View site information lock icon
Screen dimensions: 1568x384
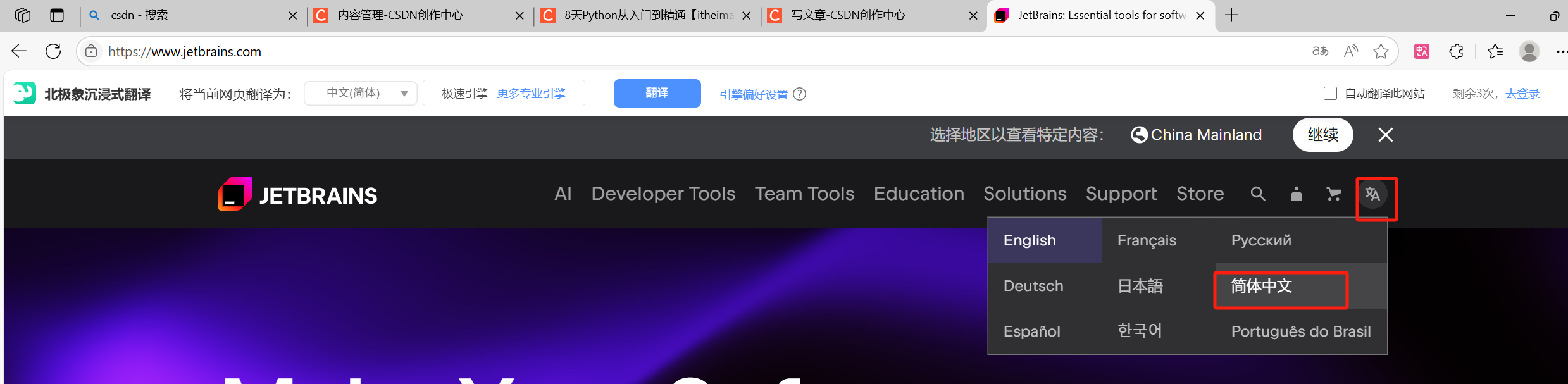tap(91, 51)
